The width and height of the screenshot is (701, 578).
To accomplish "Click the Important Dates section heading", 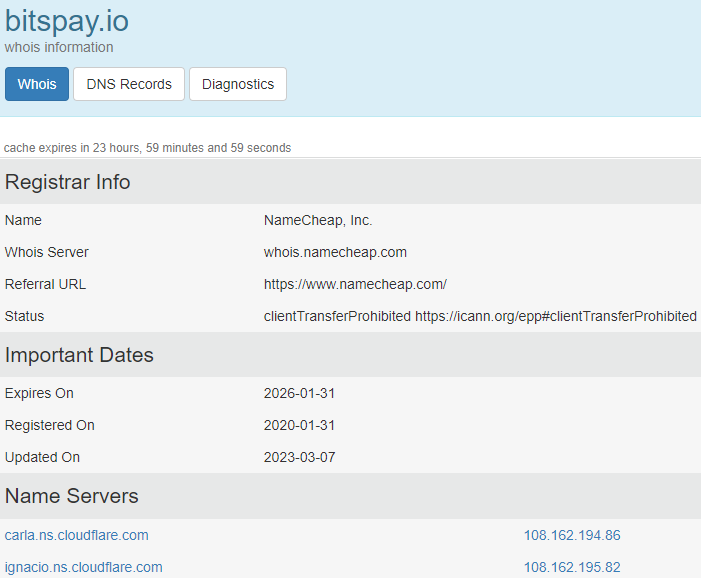I will click(79, 355).
